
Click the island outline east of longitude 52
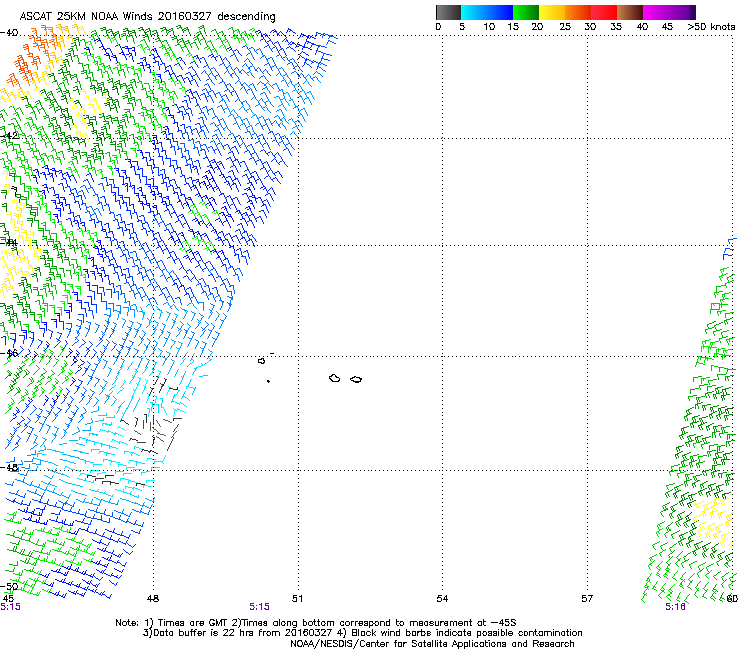pos(356,379)
